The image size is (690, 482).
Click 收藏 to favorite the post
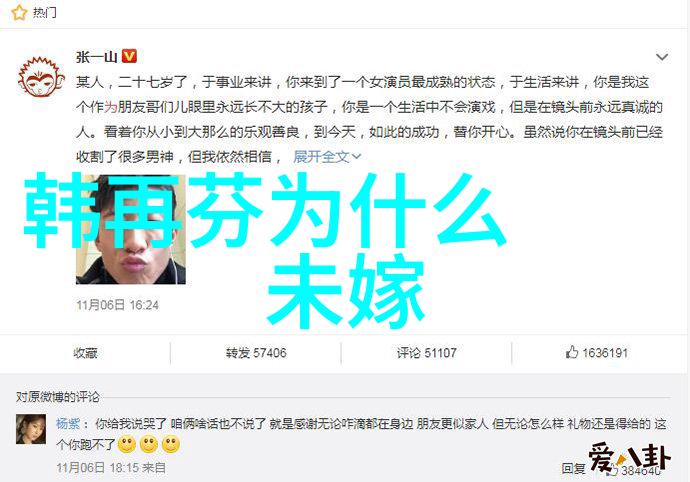(85, 353)
